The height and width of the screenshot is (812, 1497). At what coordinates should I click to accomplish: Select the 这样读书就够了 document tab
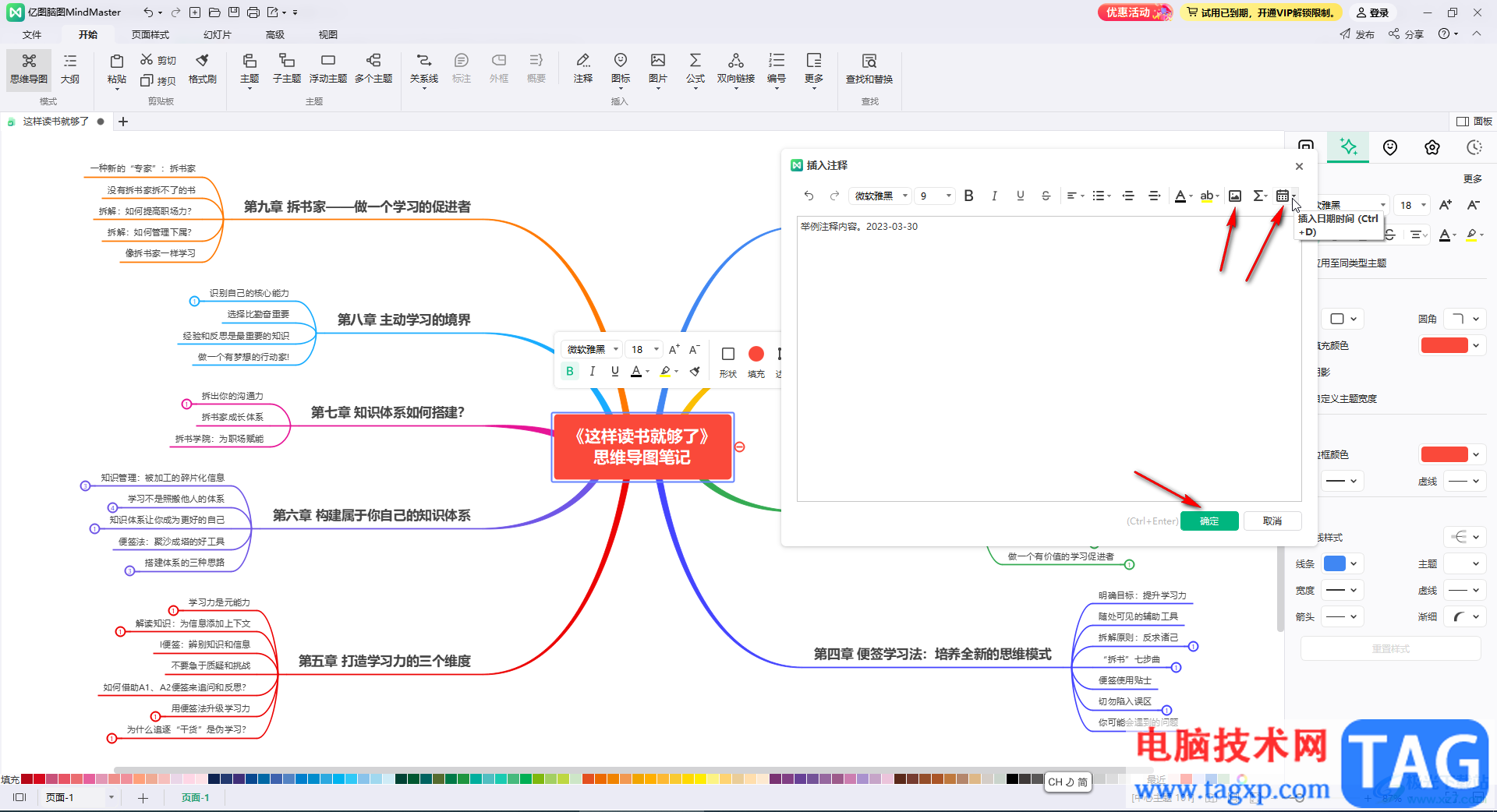click(55, 122)
